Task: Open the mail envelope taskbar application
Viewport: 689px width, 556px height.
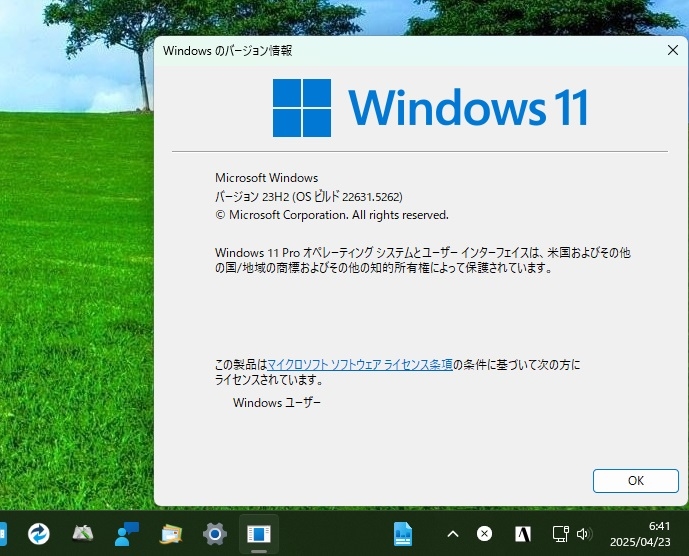Action: click(170, 534)
